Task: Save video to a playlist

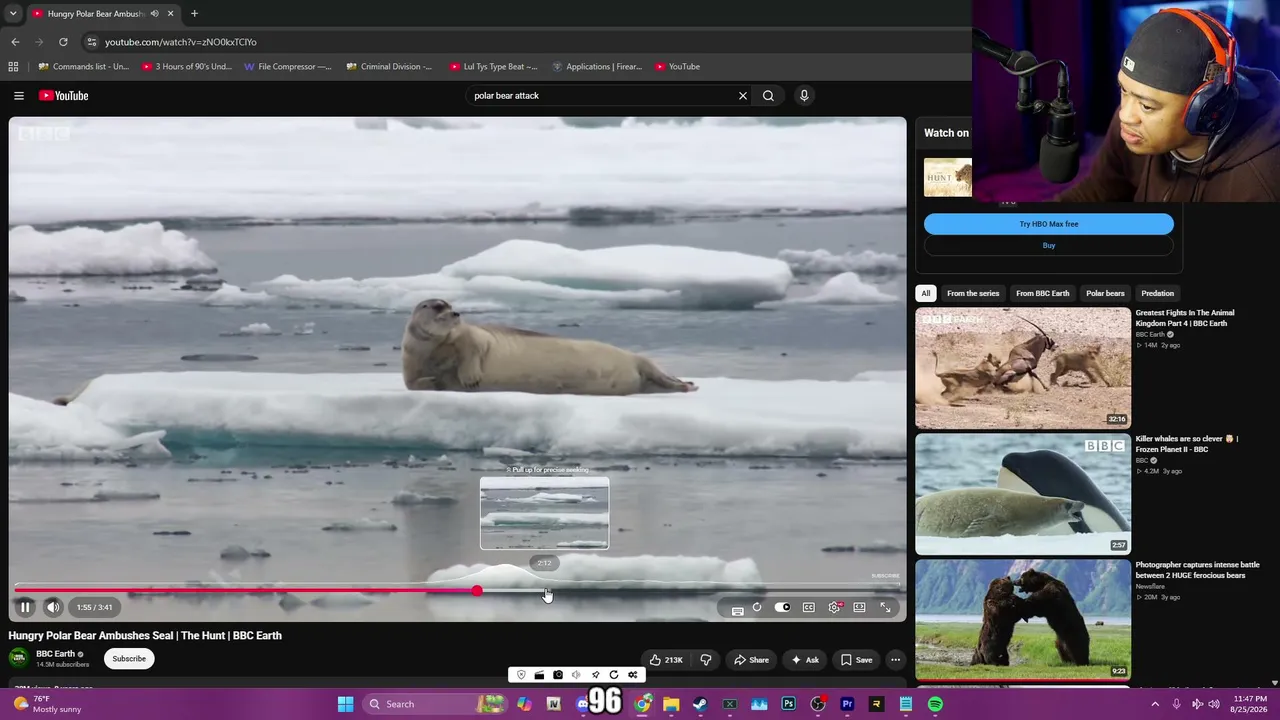Action: coord(856,660)
